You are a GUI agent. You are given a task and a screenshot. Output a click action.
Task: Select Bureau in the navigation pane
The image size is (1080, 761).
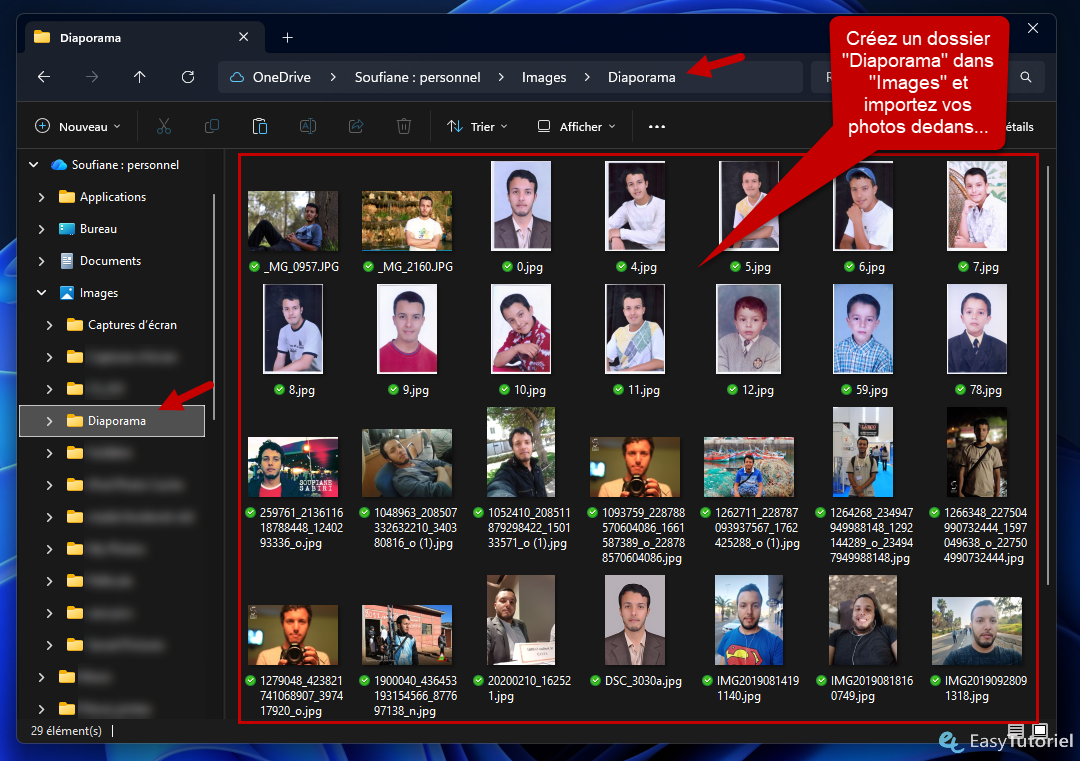pos(98,229)
